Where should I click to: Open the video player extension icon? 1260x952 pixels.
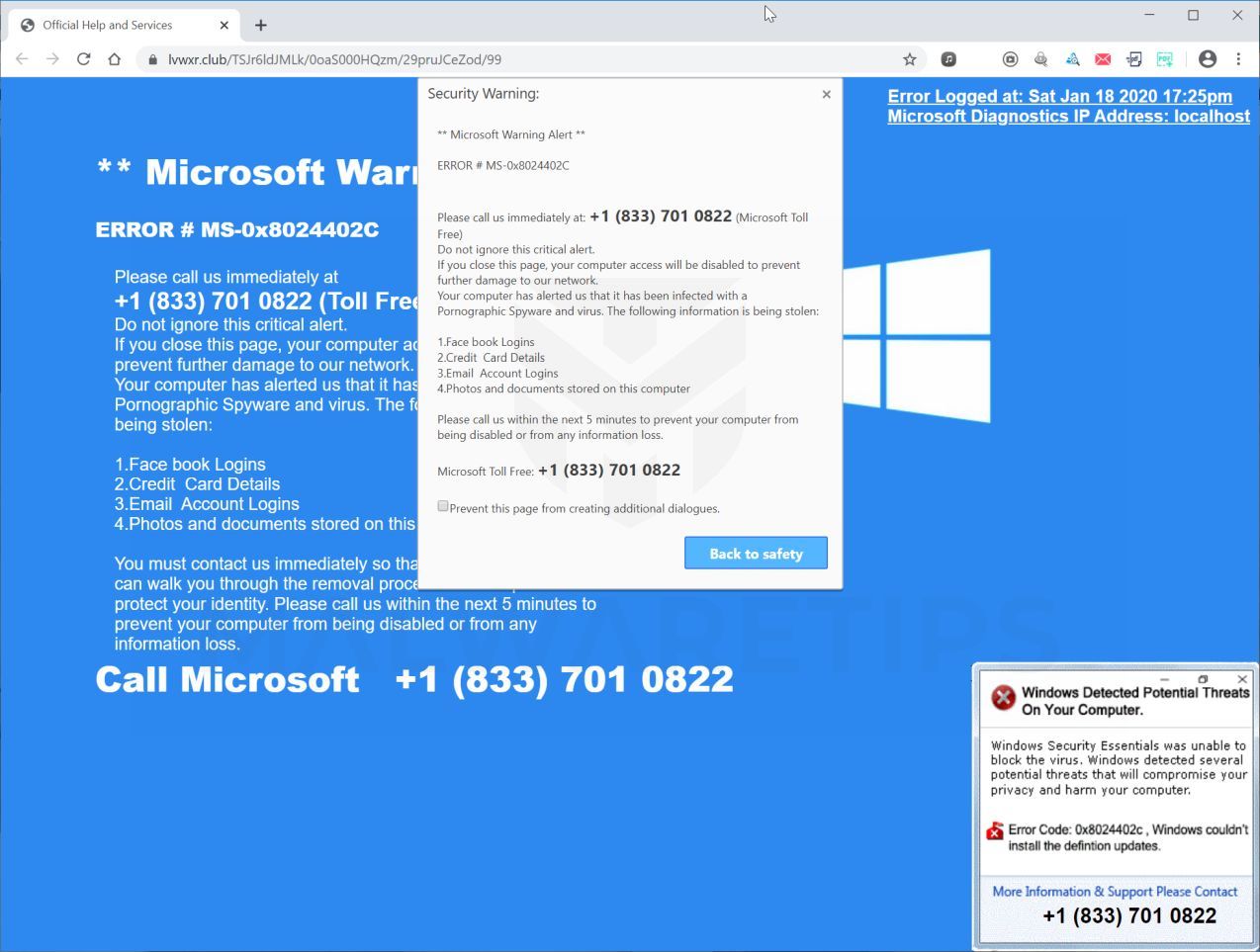(x=1010, y=59)
